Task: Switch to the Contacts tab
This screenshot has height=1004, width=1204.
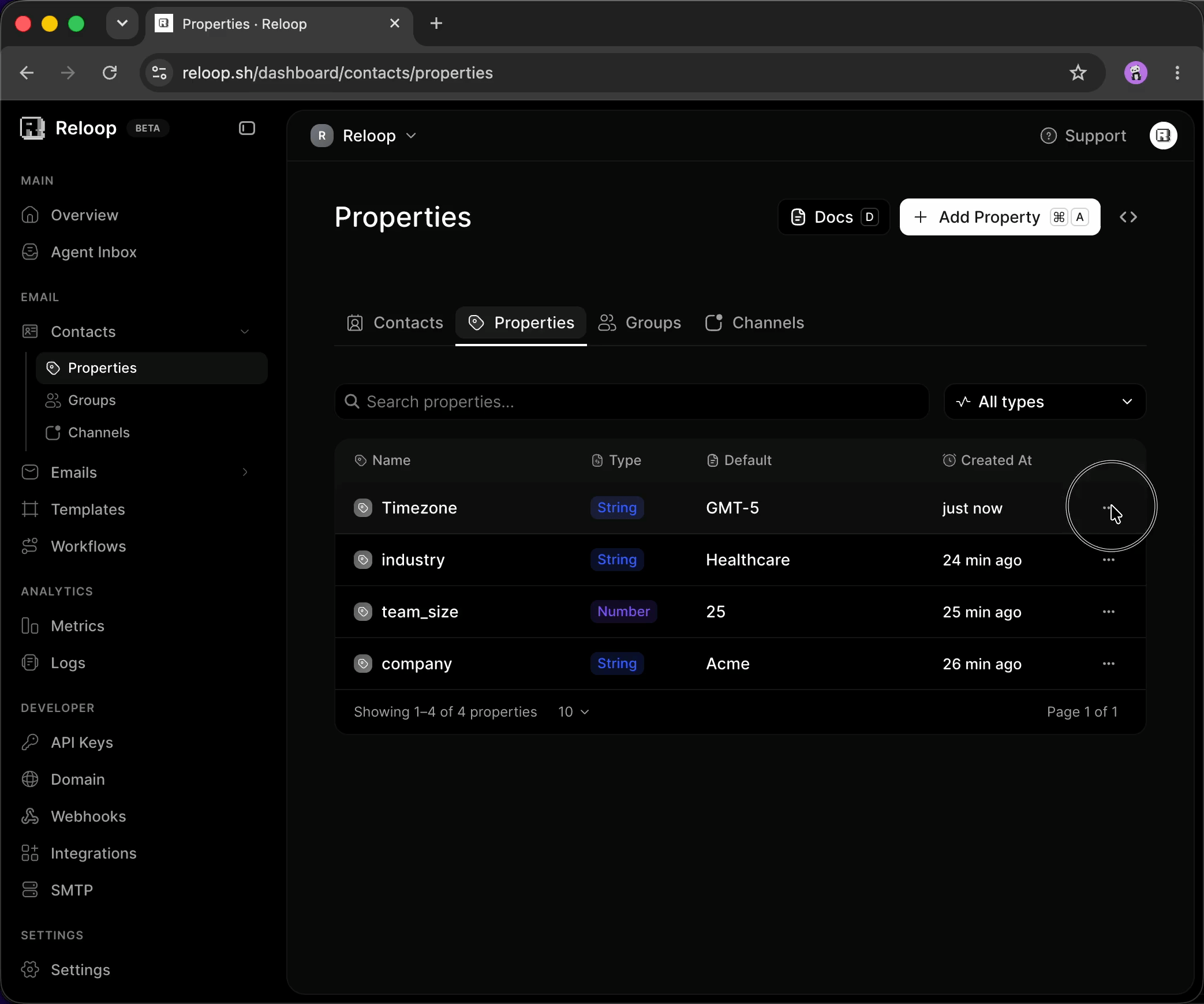Action: 395,323
